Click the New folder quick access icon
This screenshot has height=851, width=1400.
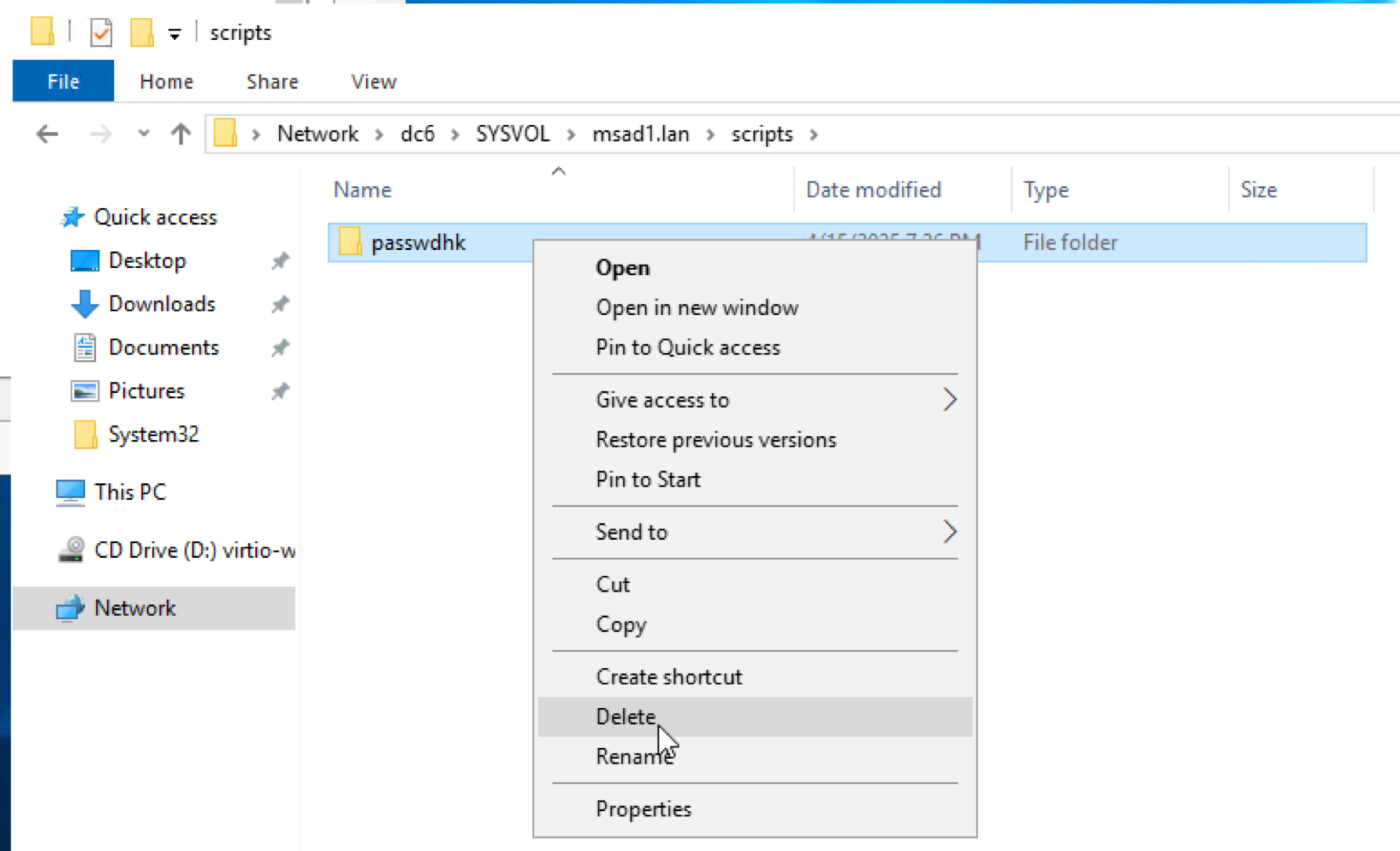point(141,33)
